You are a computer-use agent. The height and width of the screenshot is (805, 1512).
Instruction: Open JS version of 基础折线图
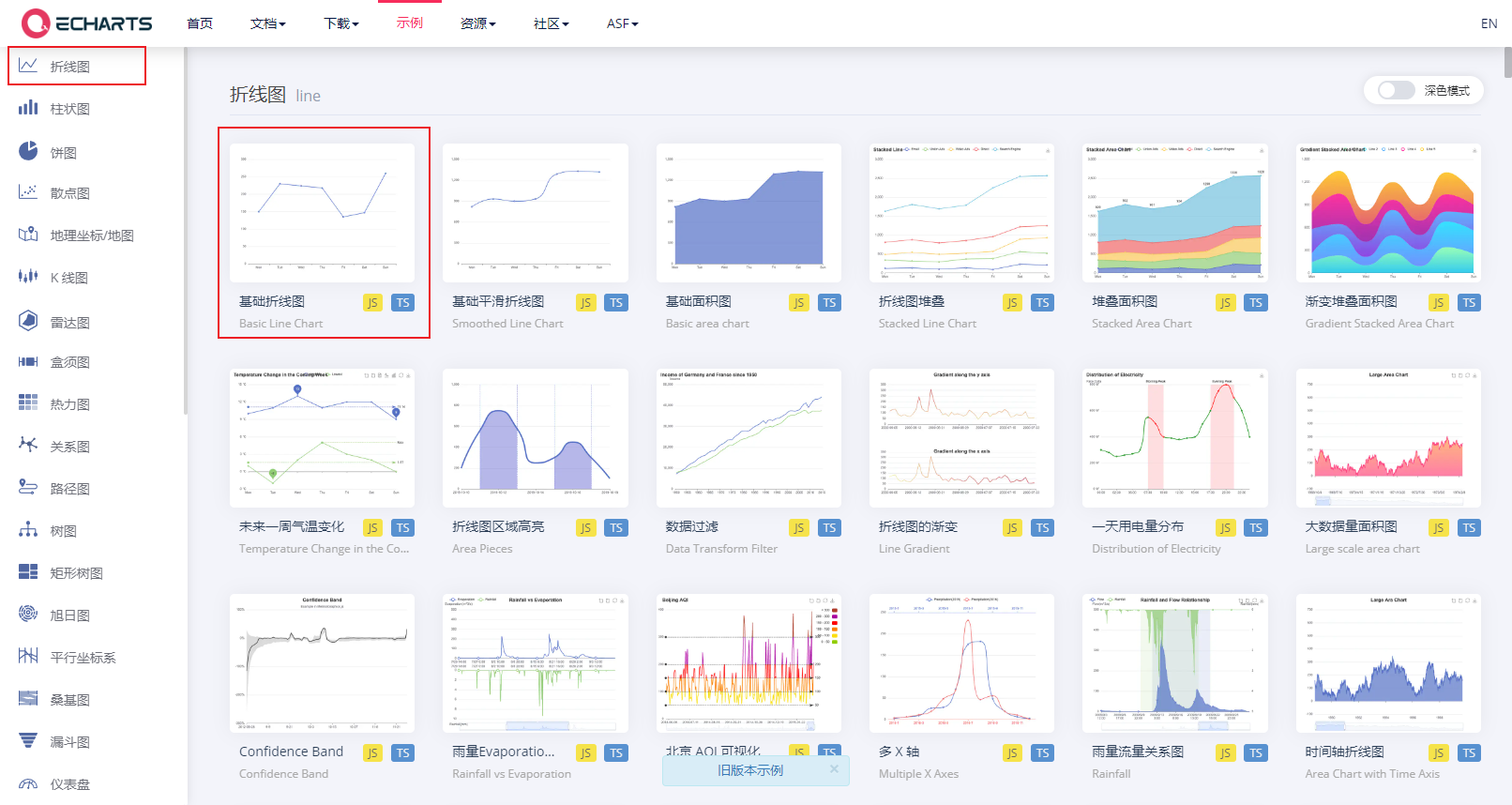pos(372,302)
